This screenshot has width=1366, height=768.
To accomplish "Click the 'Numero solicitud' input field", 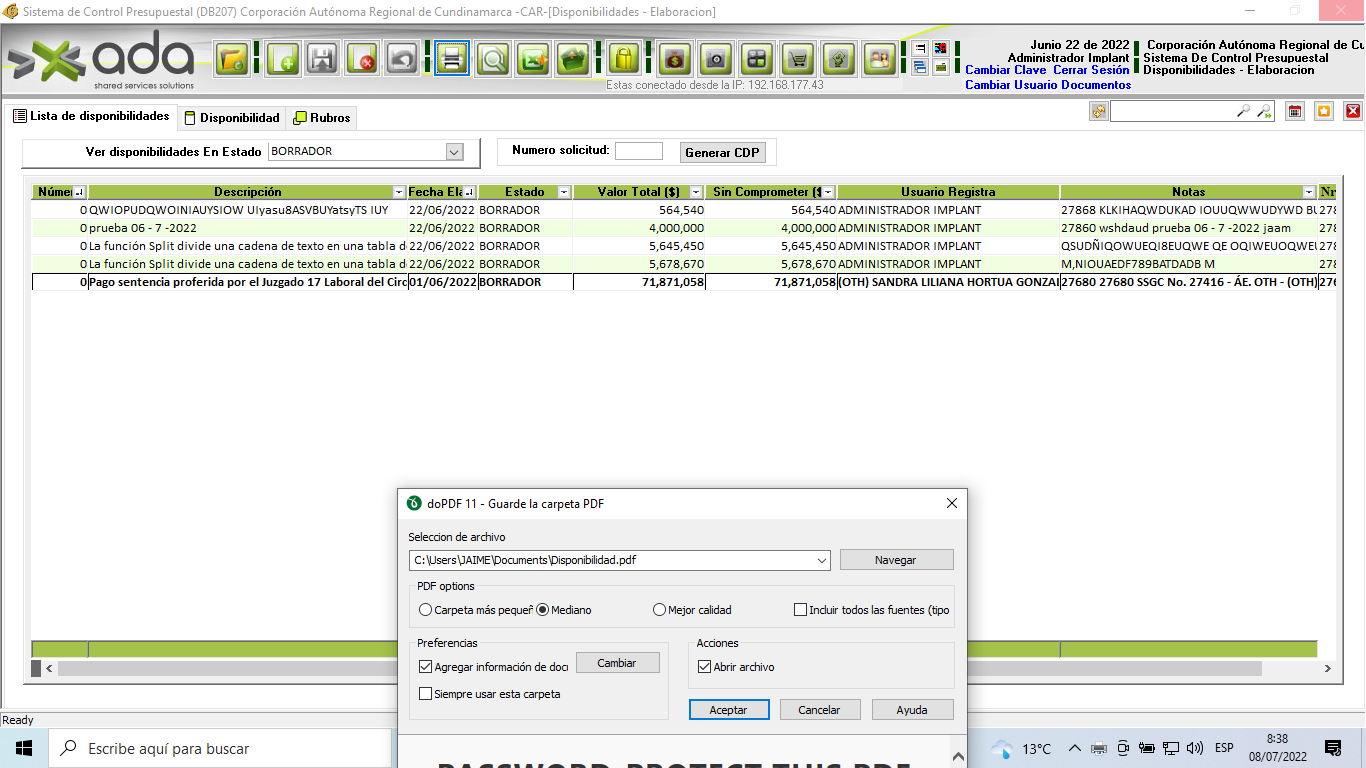I will (638, 152).
